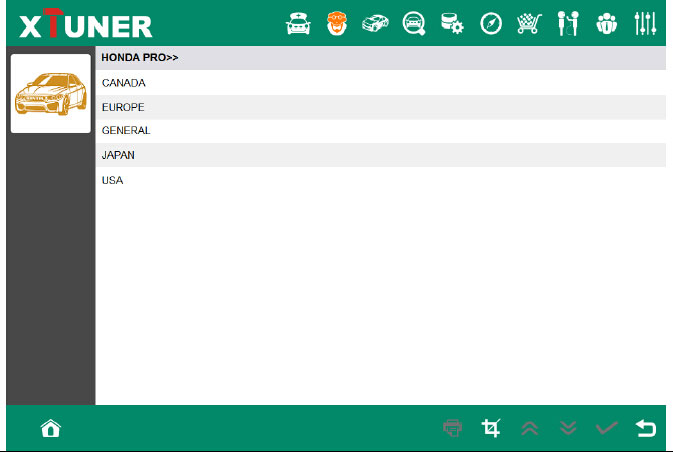
Task: Open the user group icon
Action: (606, 24)
